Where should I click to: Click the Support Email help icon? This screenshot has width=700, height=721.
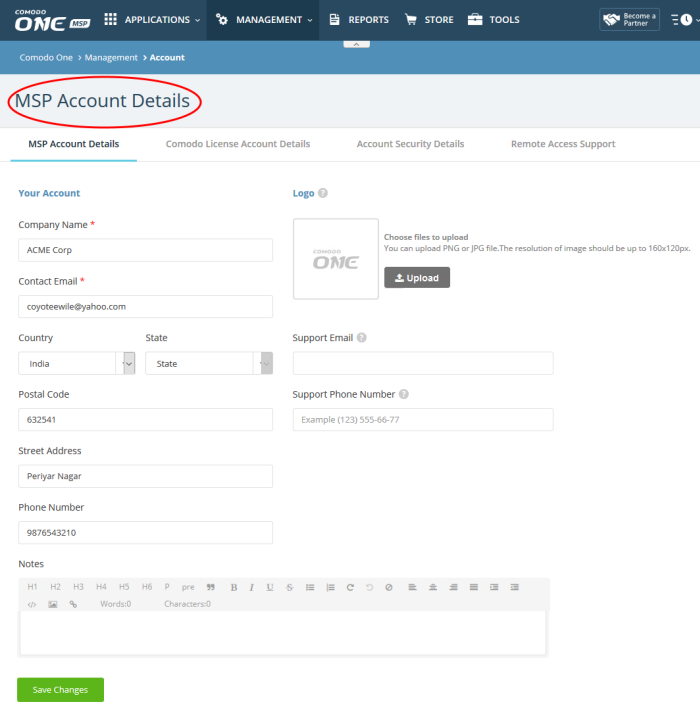tap(361, 338)
